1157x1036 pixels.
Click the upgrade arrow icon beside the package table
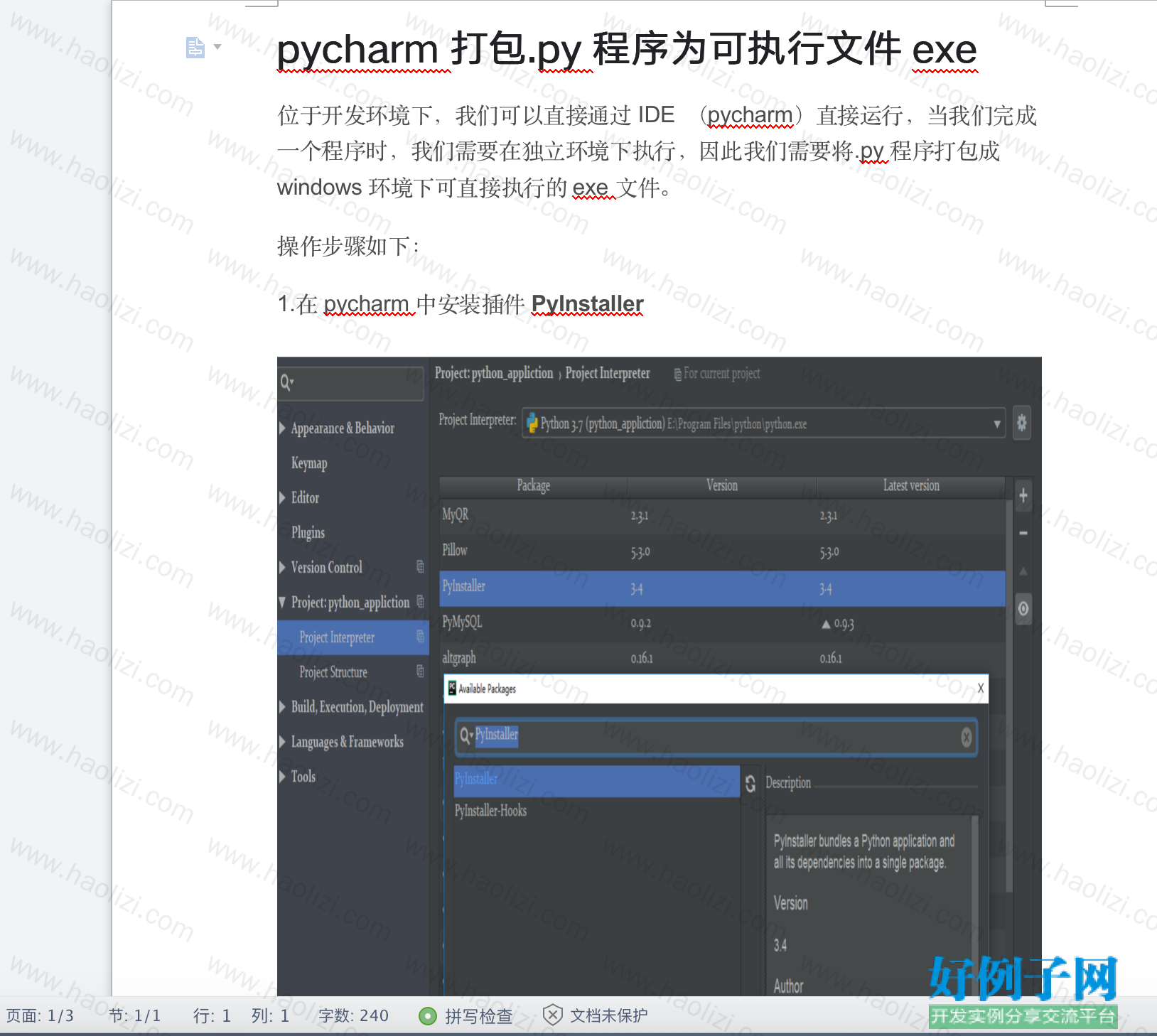(1023, 571)
